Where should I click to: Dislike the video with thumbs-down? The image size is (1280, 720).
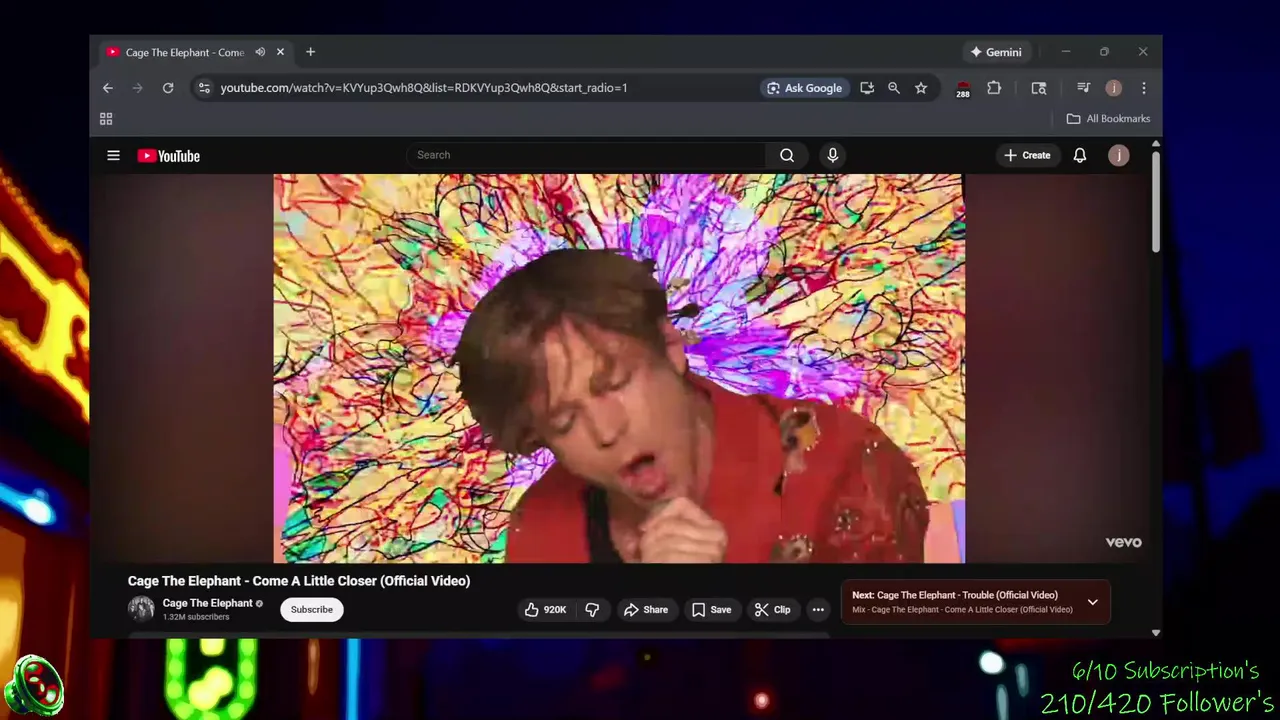coord(592,609)
